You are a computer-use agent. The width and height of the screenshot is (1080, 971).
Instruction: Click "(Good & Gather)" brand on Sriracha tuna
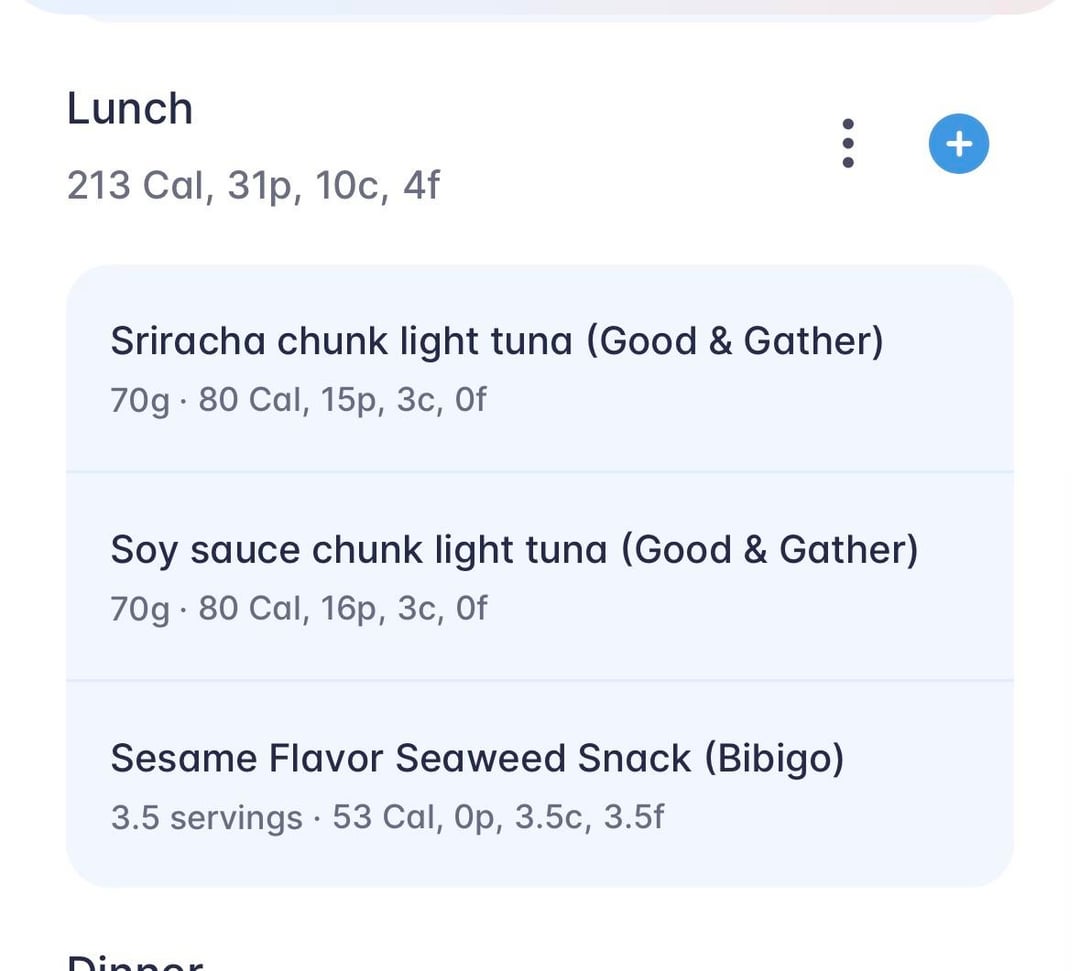point(735,342)
